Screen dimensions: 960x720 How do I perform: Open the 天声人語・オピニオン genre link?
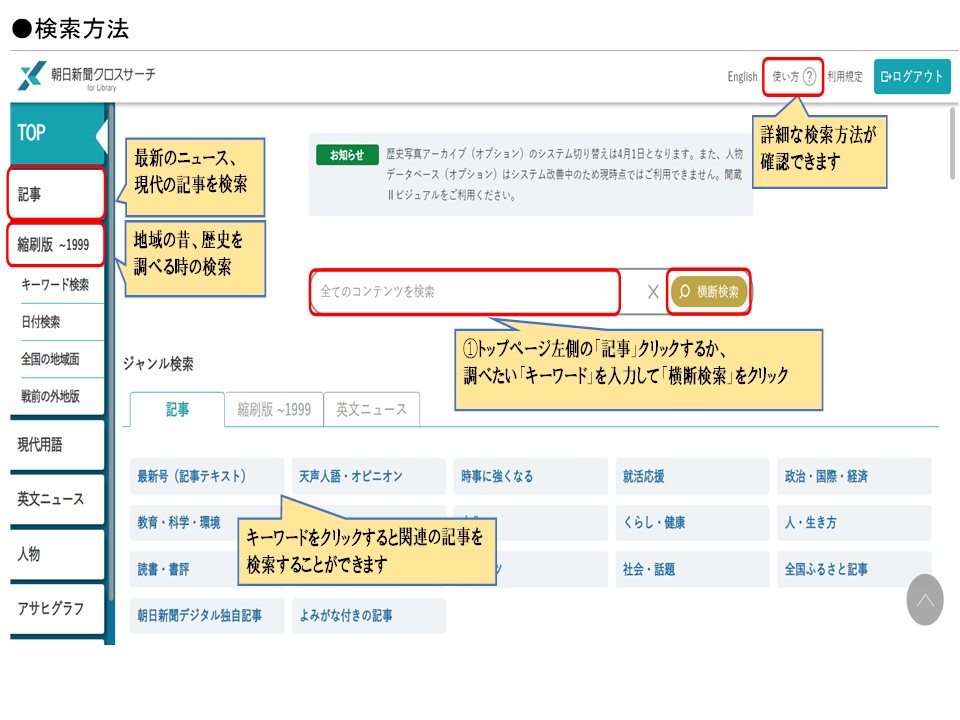tap(369, 476)
